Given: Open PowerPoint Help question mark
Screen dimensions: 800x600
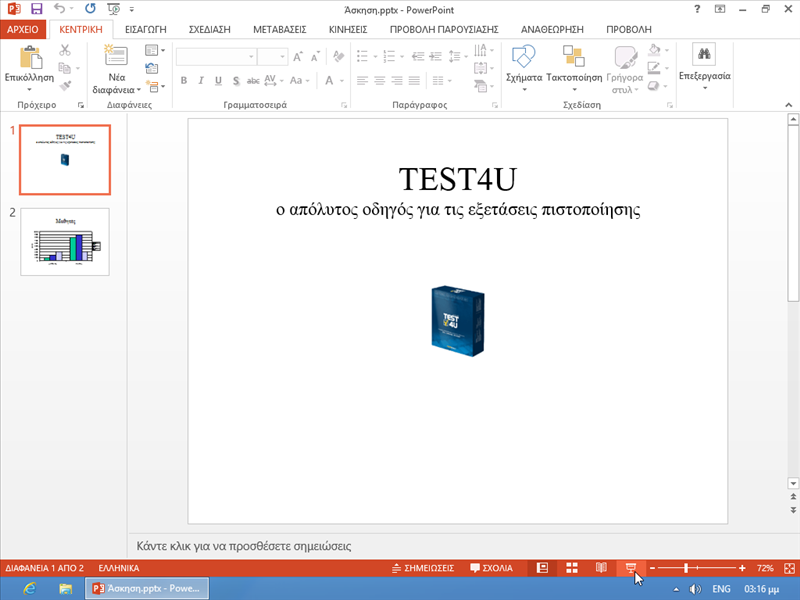Looking at the screenshot, I should 697,9.
